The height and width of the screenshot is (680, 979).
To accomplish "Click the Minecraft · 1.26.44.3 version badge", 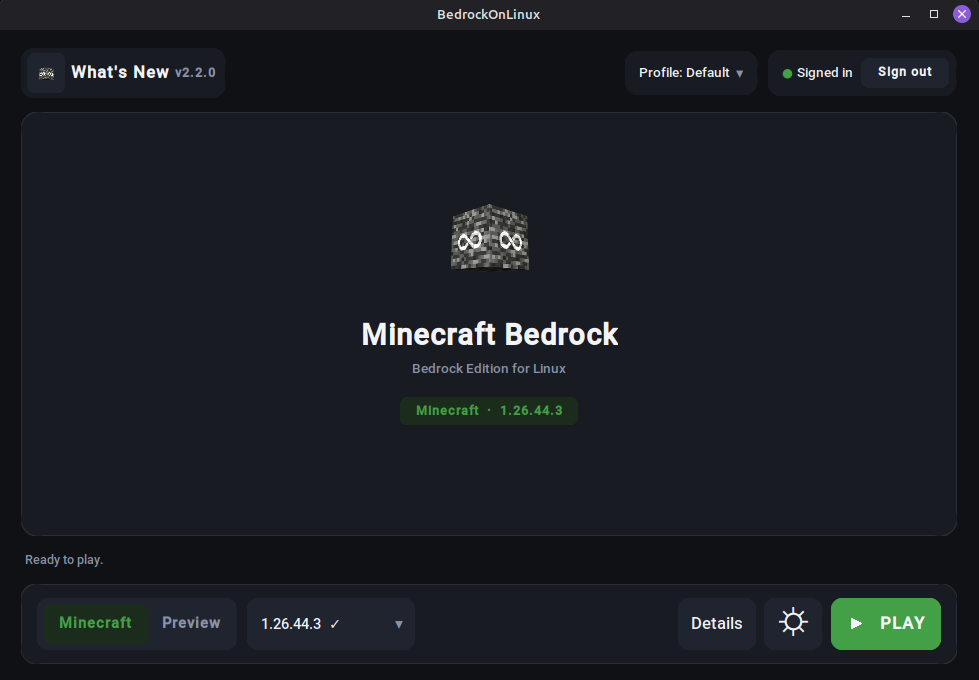I will point(489,411).
